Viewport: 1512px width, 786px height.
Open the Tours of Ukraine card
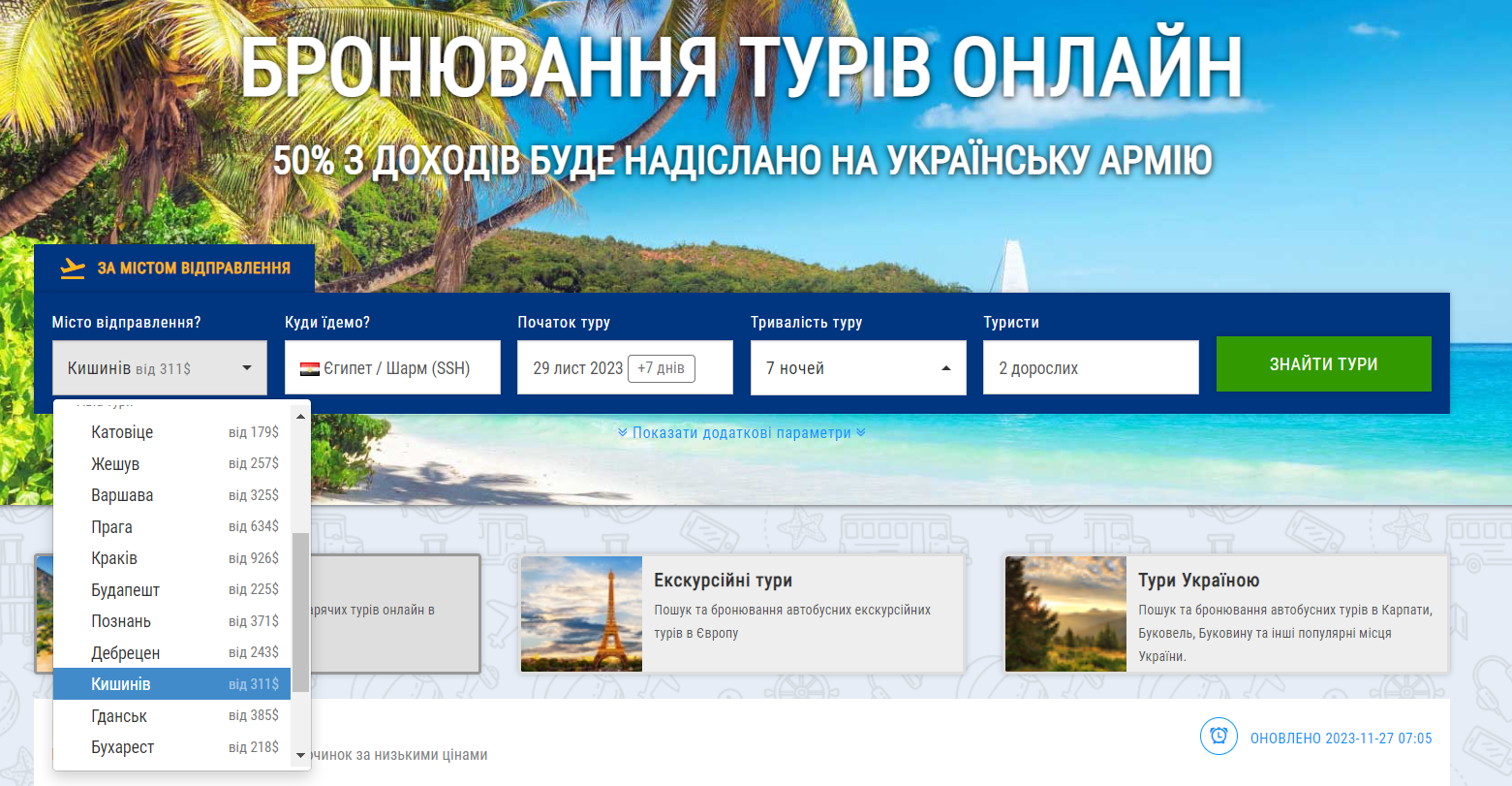point(1225,614)
